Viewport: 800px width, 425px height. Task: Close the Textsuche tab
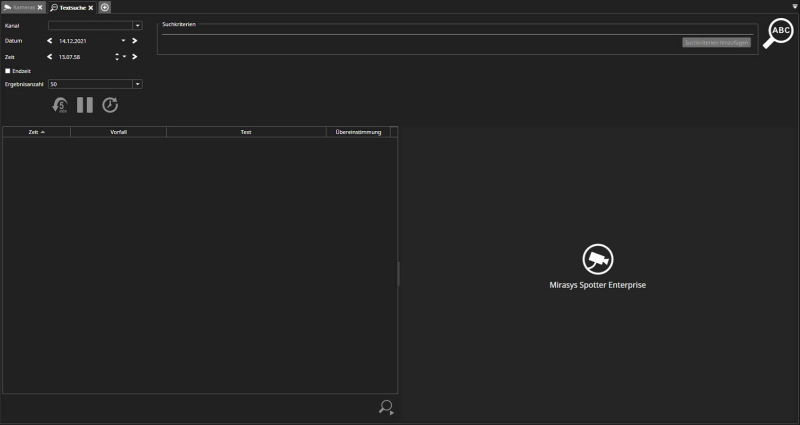(x=91, y=7)
